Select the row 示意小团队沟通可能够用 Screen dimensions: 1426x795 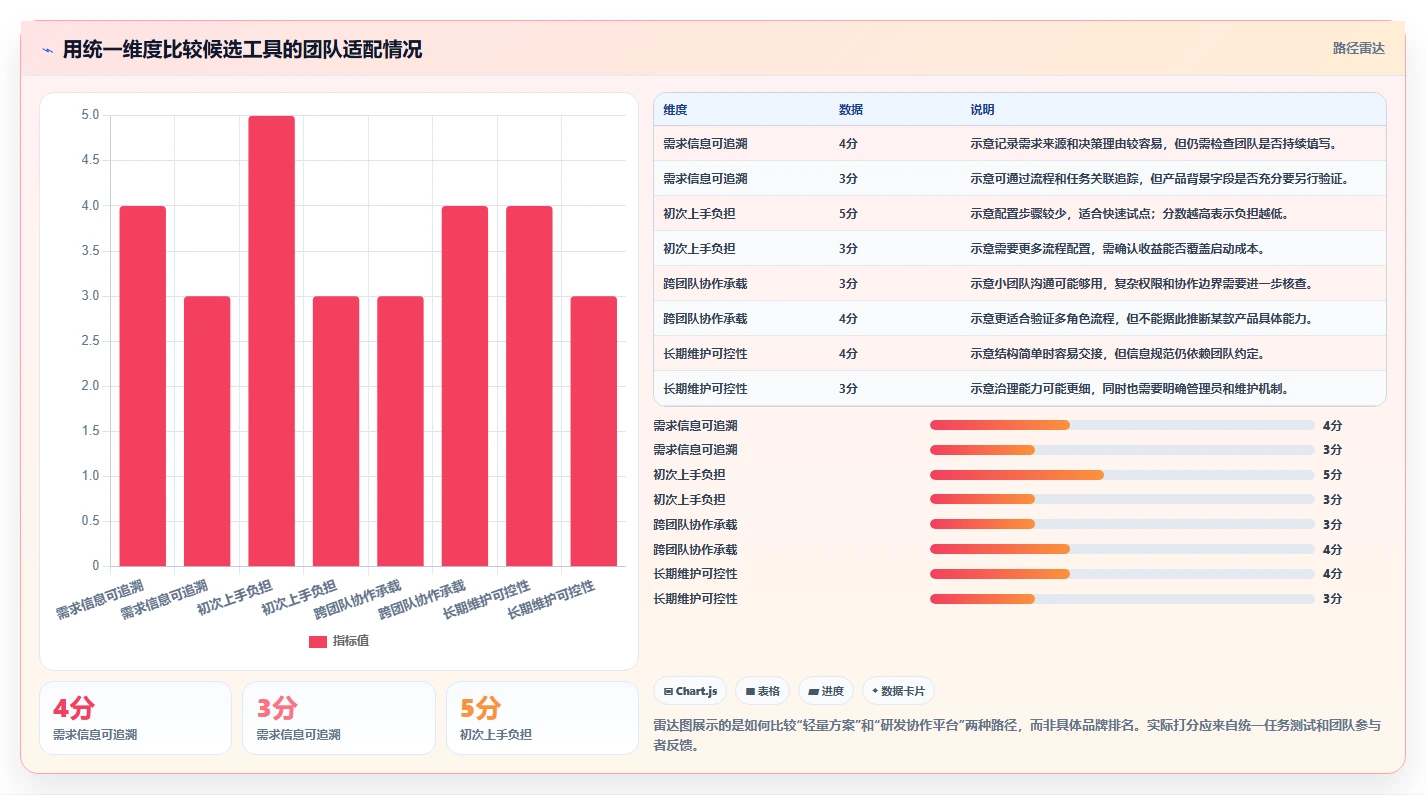pos(1020,284)
